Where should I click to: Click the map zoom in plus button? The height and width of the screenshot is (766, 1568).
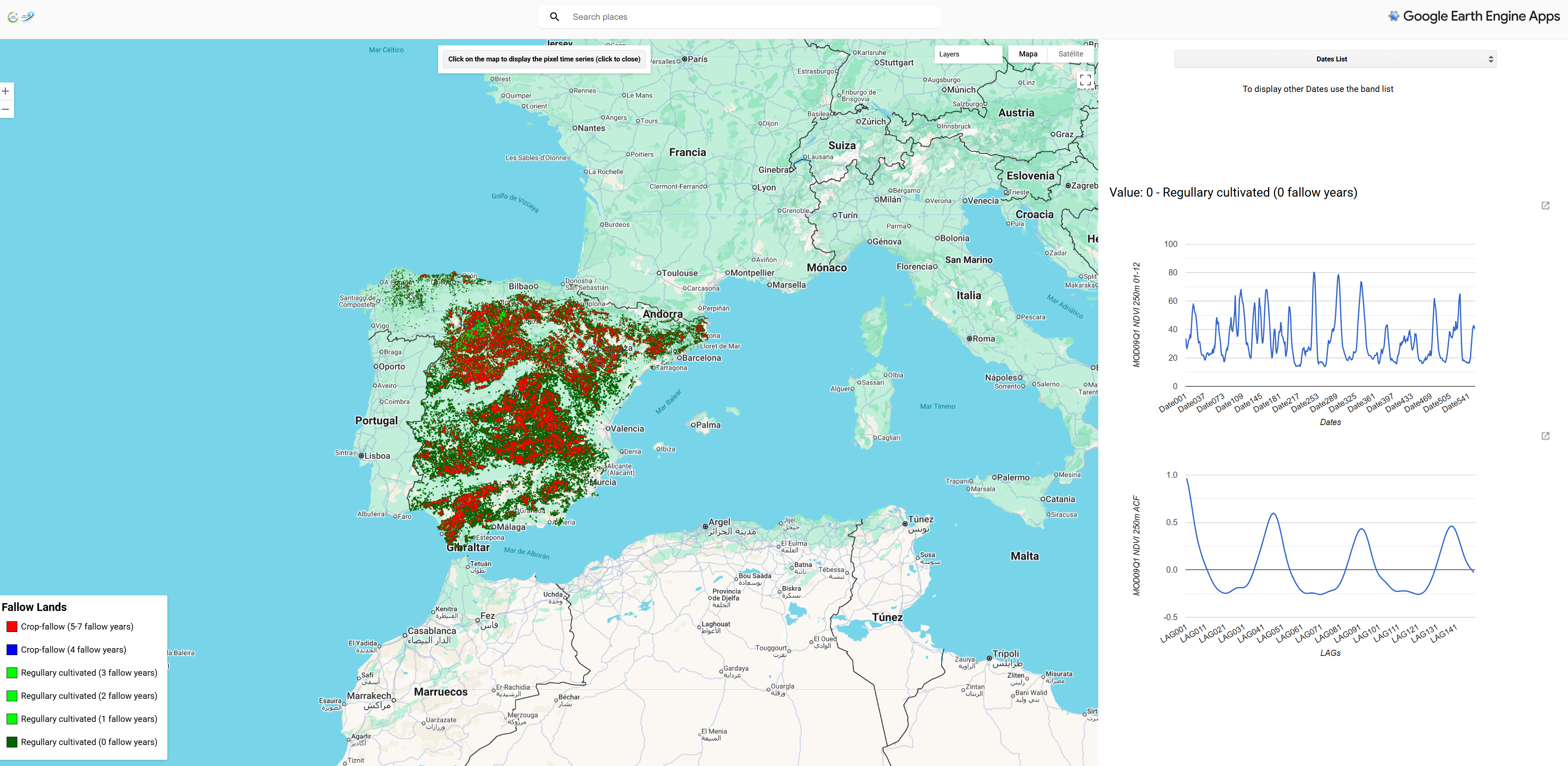(5, 92)
